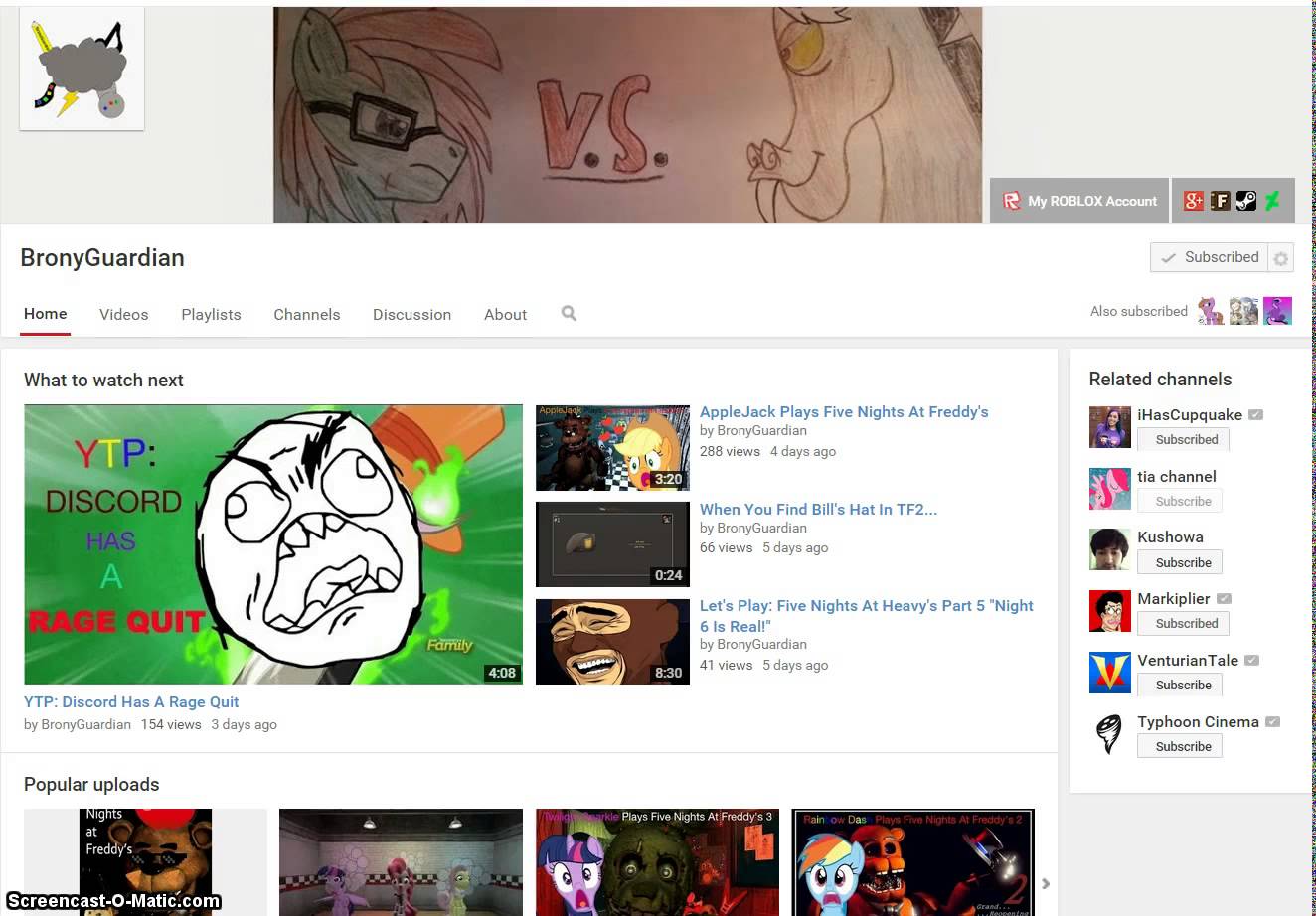The image size is (1316, 916).
Task: Go to the About tab
Action: click(505, 314)
